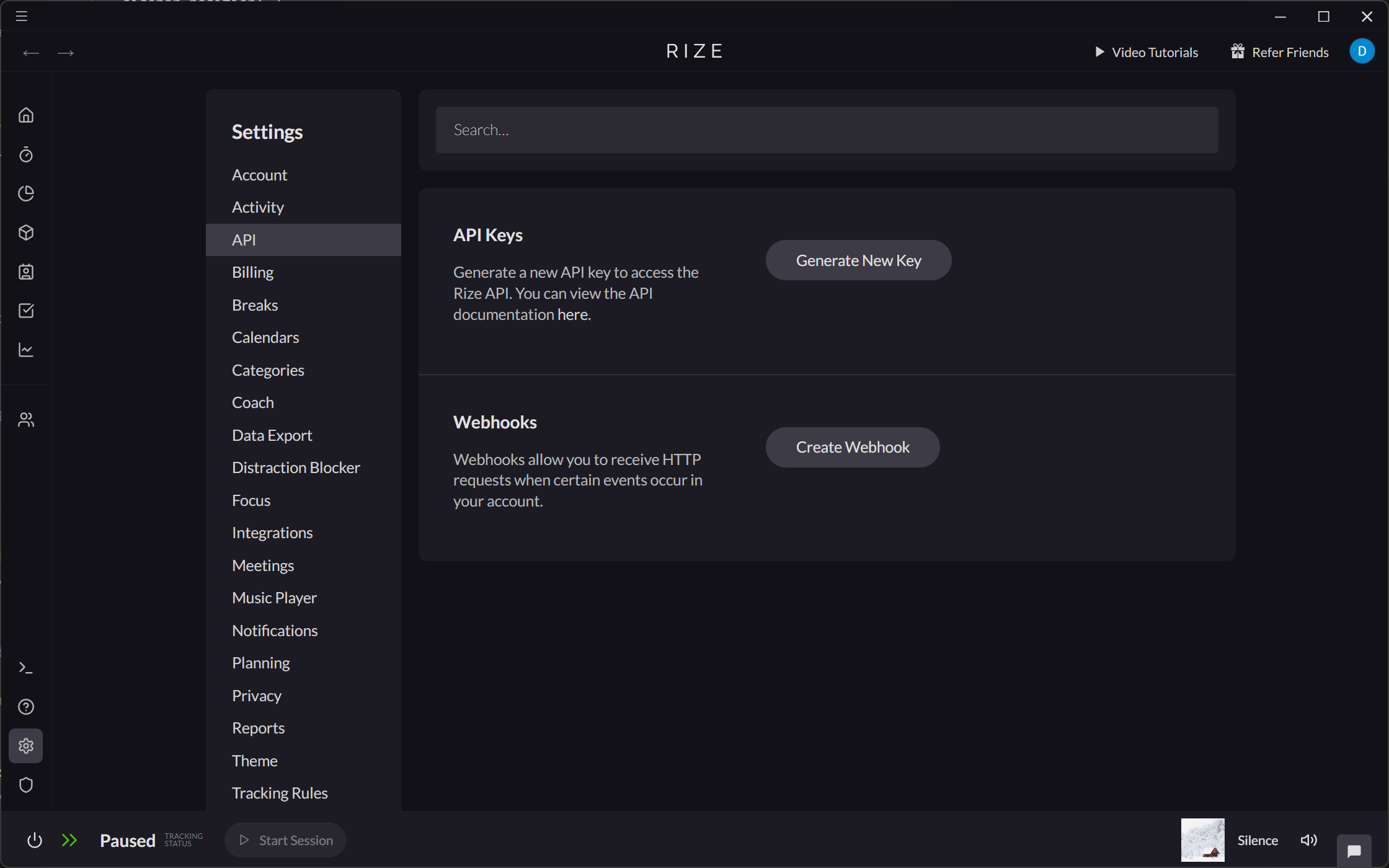
Task: Click the Generate New Key button
Action: pyautogui.click(x=858, y=260)
